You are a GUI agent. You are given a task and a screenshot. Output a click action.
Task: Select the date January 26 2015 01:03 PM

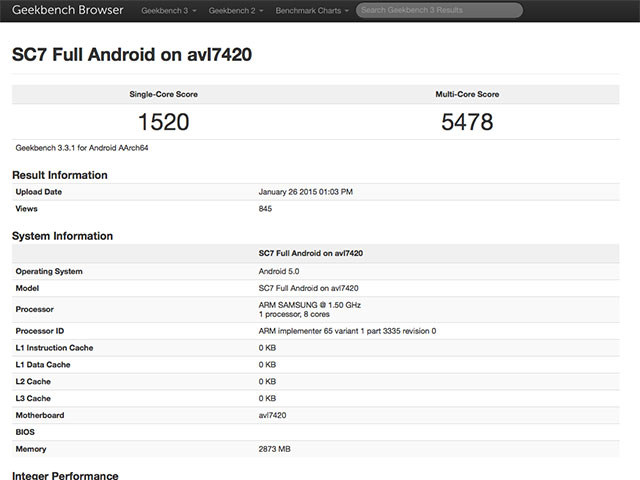[306, 192]
